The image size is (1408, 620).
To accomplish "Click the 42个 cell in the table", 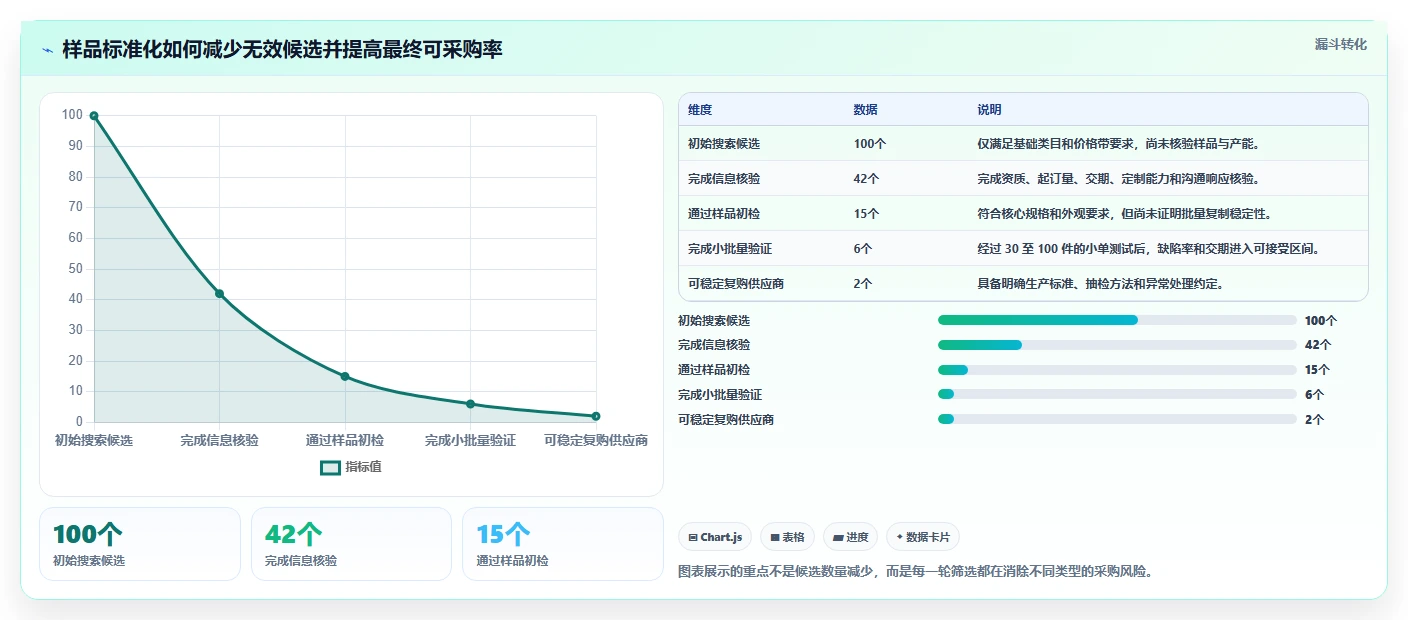I will tap(867, 179).
